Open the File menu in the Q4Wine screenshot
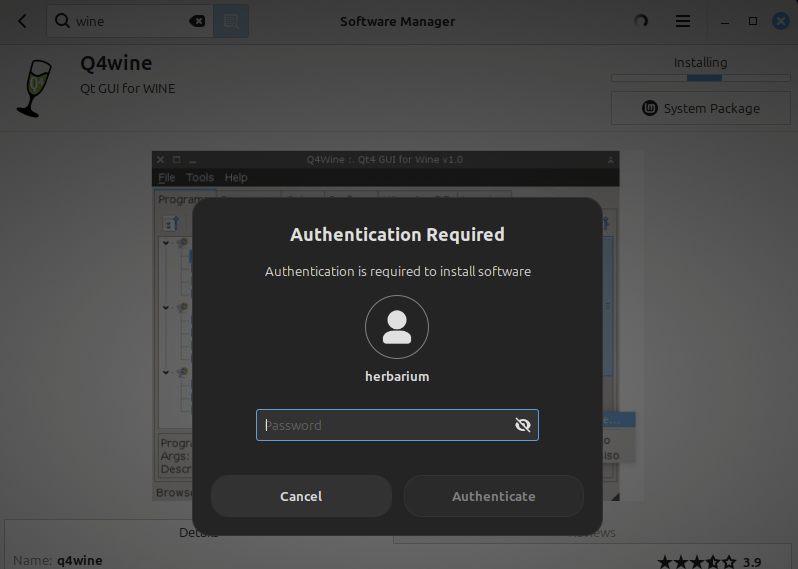Image resolution: width=798 pixels, height=569 pixels. [166, 178]
